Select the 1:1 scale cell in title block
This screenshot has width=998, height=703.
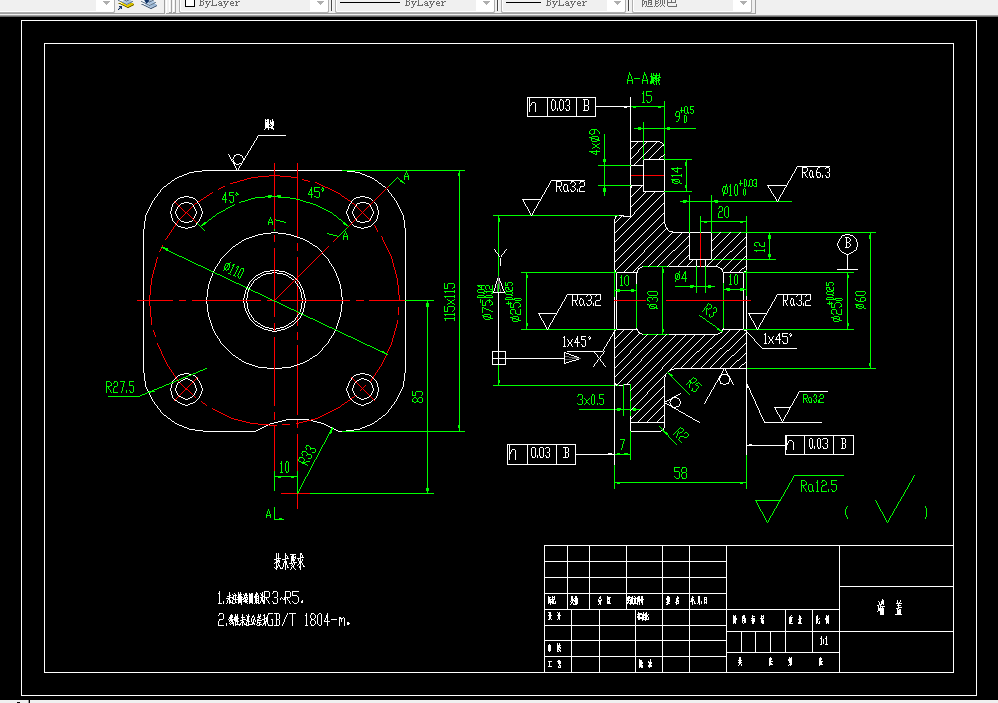click(824, 641)
